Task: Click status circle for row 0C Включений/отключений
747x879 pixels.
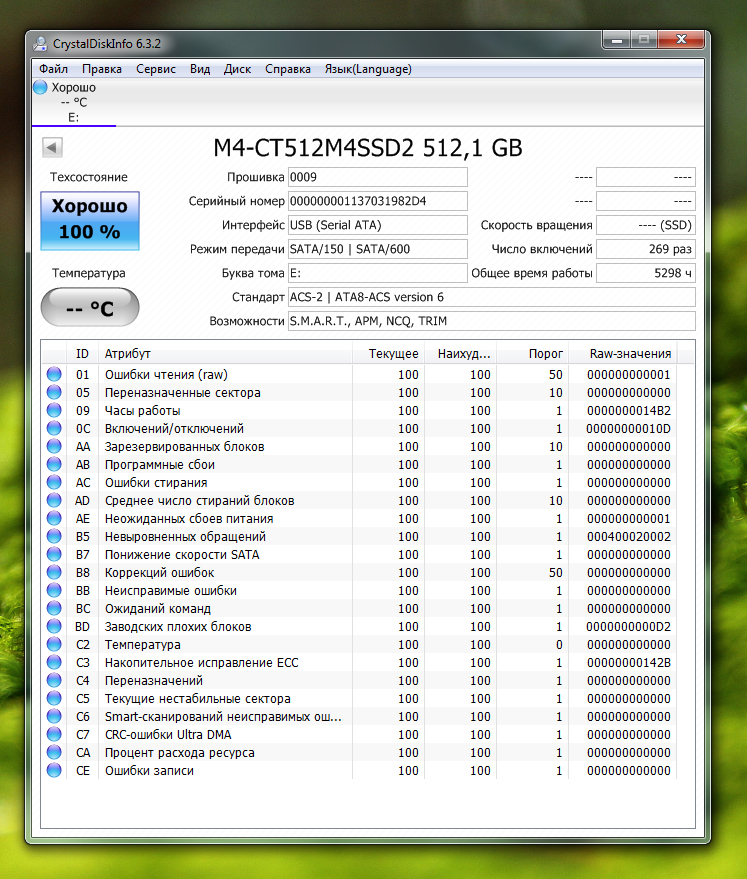Action: click(54, 428)
